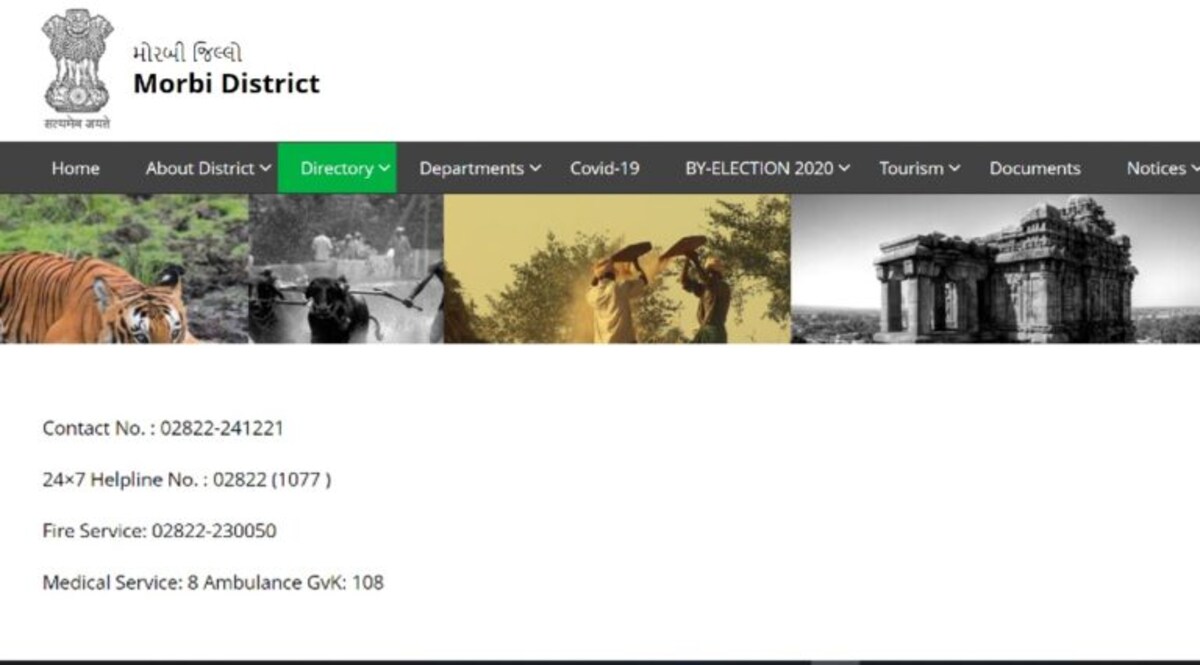Expand the About District dropdown chevron
The image size is (1200, 665).
tap(265, 168)
